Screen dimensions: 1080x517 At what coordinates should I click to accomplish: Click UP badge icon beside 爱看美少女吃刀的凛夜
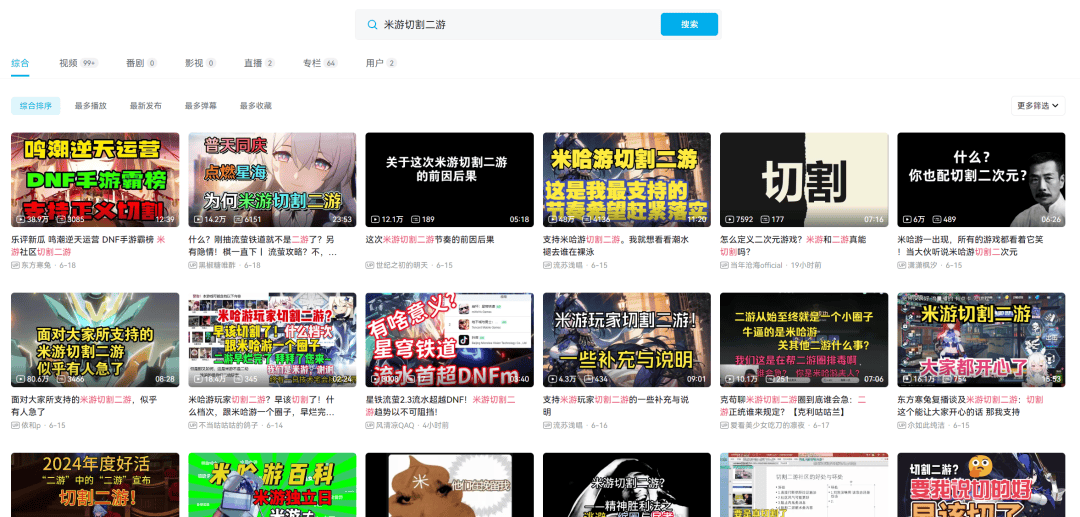[725, 425]
